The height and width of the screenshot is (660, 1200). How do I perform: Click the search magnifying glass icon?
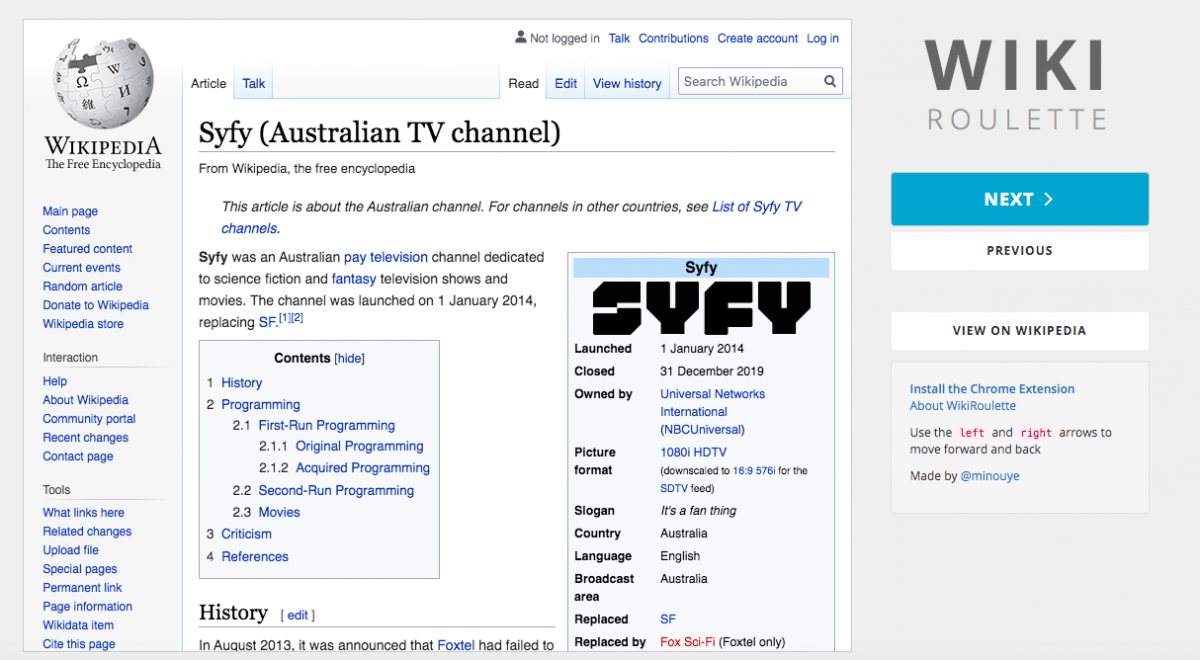pos(830,82)
